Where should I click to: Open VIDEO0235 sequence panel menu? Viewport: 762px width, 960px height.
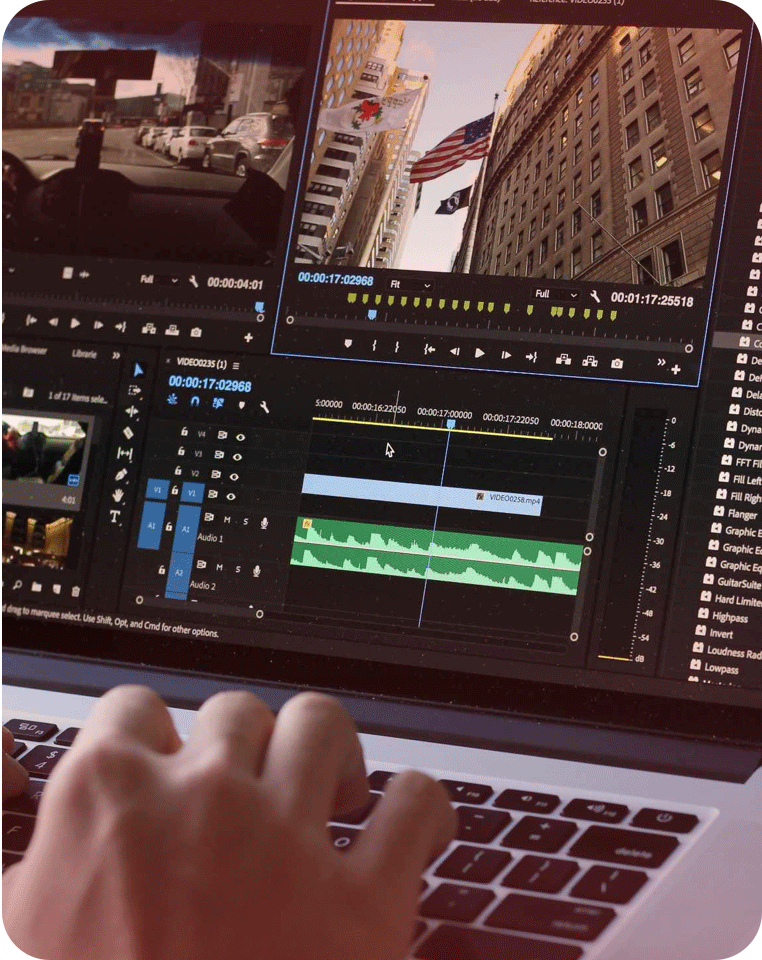point(235,364)
